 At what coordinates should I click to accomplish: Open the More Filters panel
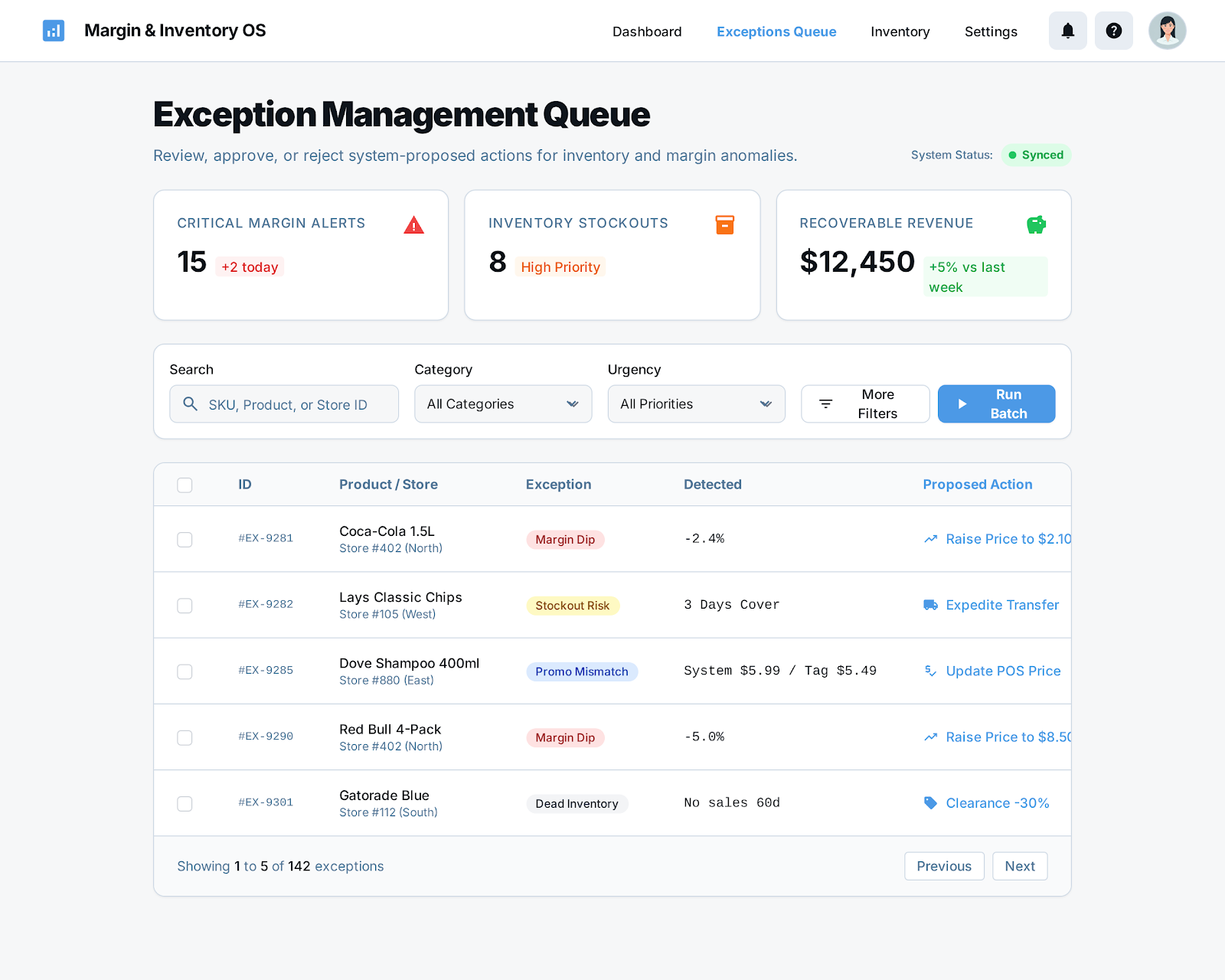click(865, 403)
